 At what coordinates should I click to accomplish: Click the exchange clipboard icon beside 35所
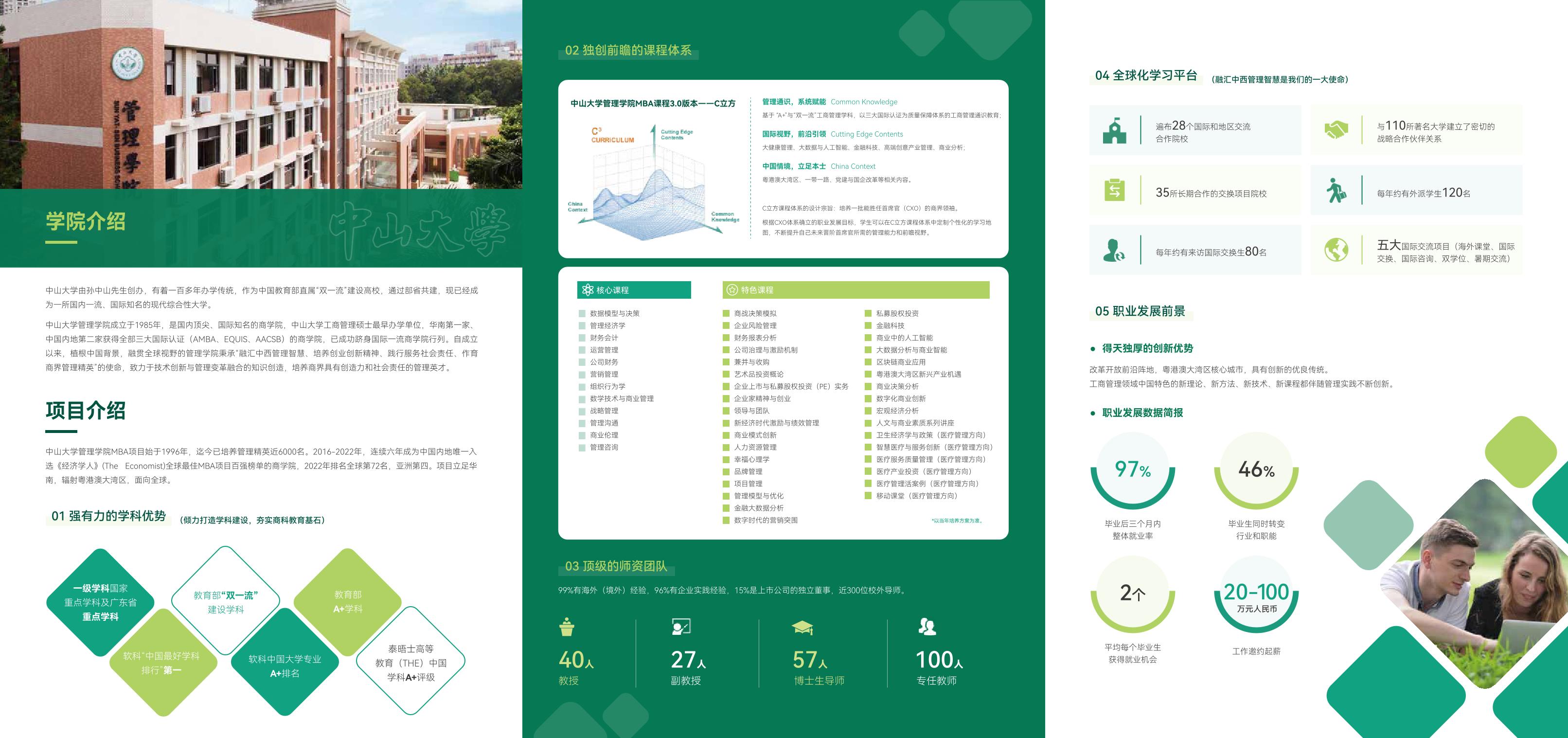(x=1115, y=191)
